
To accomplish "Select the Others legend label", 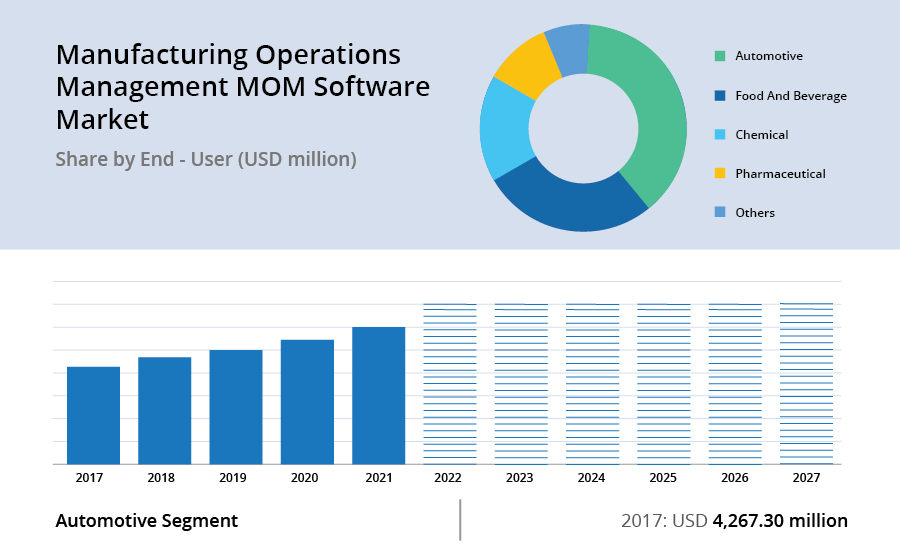I will click(x=755, y=212).
